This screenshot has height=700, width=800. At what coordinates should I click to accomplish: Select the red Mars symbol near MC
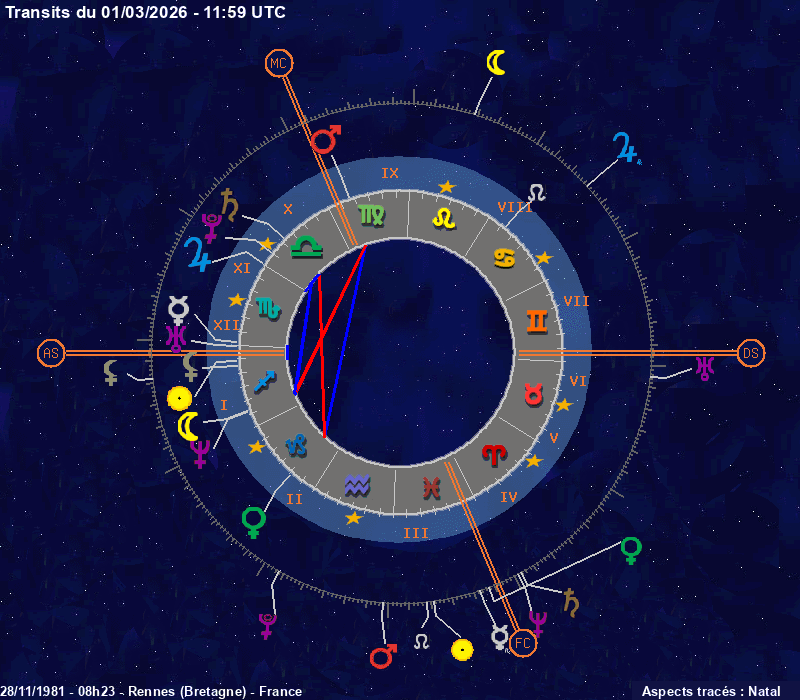pyautogui.click(x=326, y=138)
